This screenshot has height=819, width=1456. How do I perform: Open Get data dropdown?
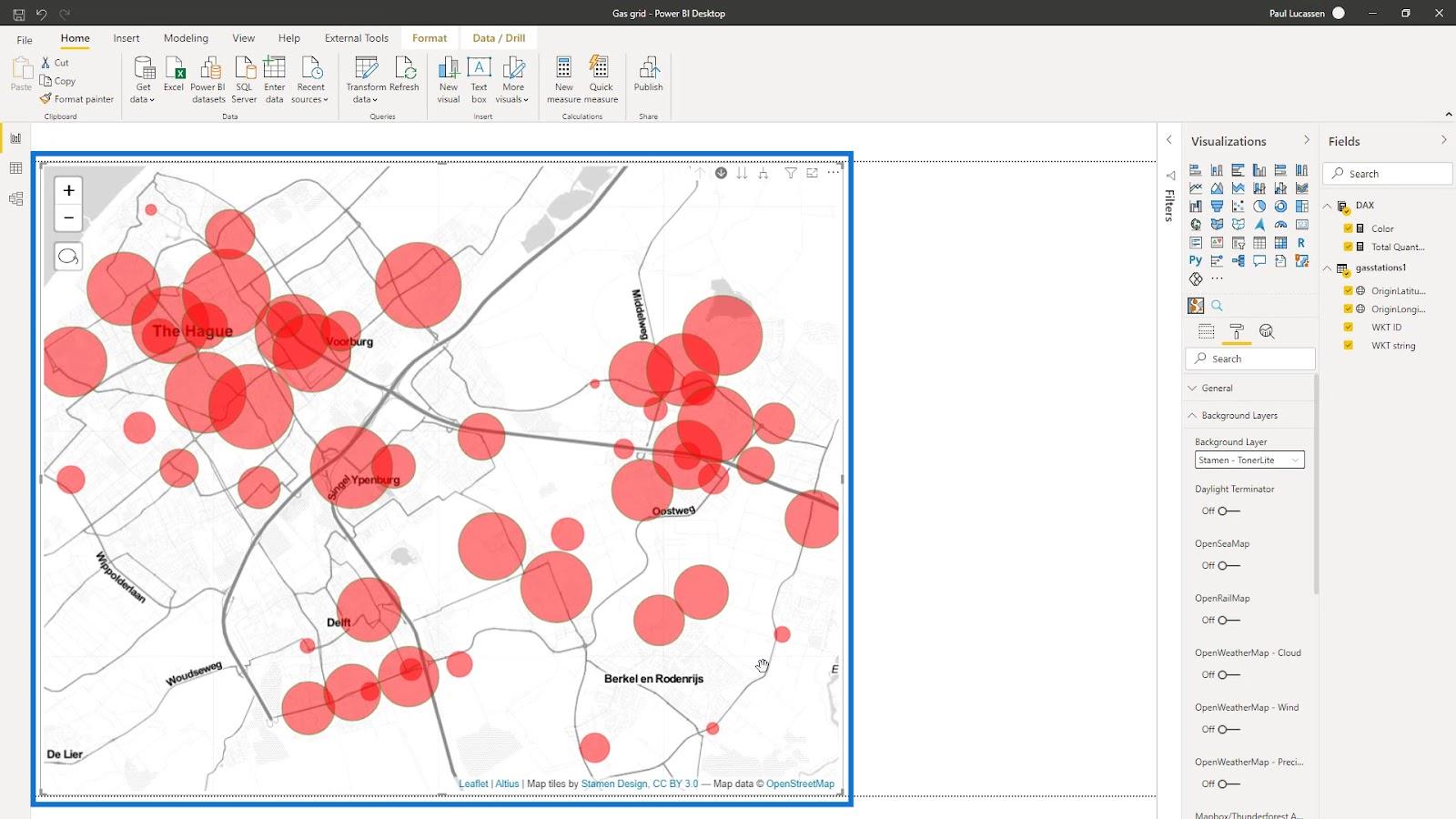pyautogui.click(x=143, y=79)
